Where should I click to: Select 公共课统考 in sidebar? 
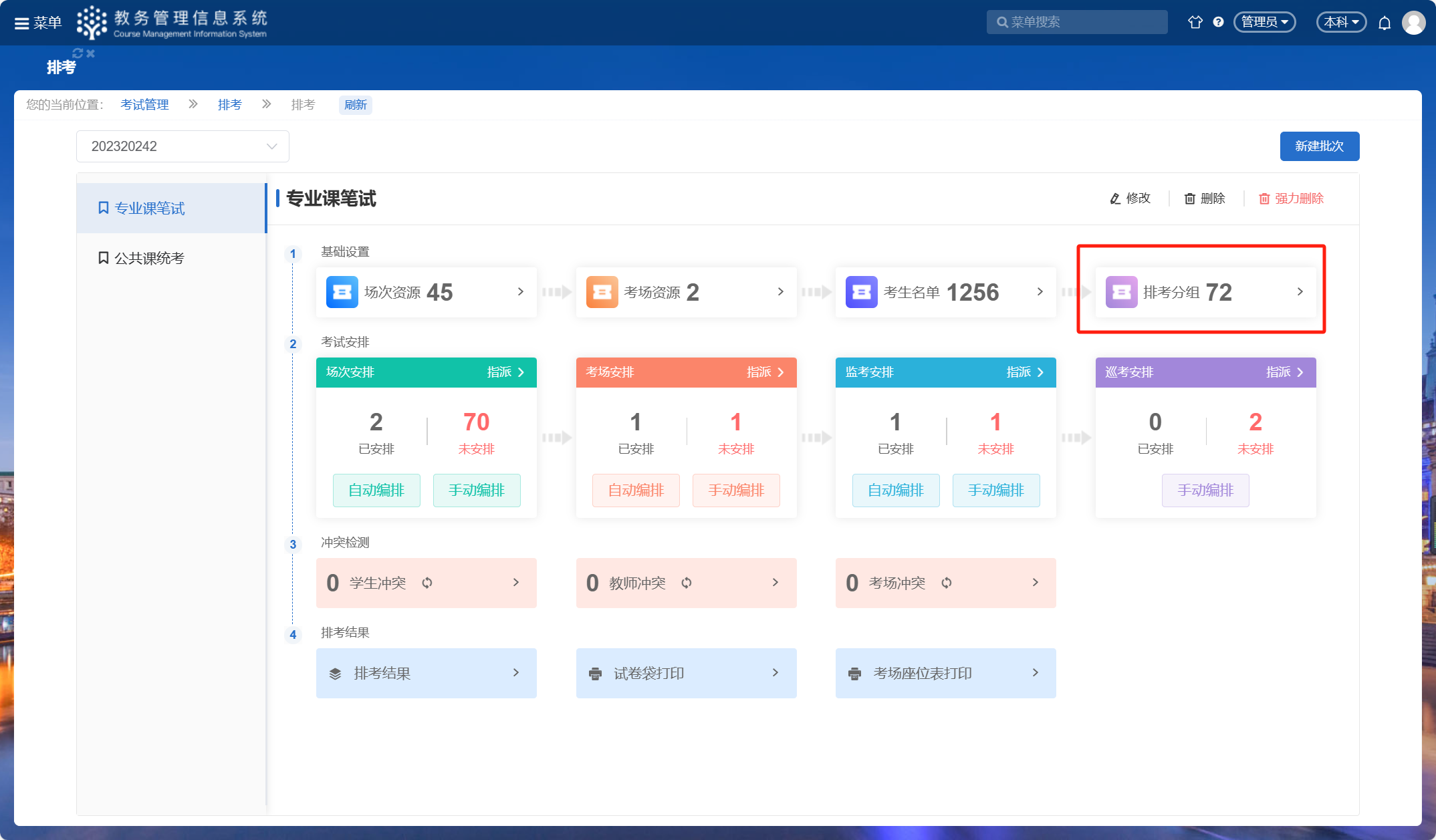[x=148, y=258]
